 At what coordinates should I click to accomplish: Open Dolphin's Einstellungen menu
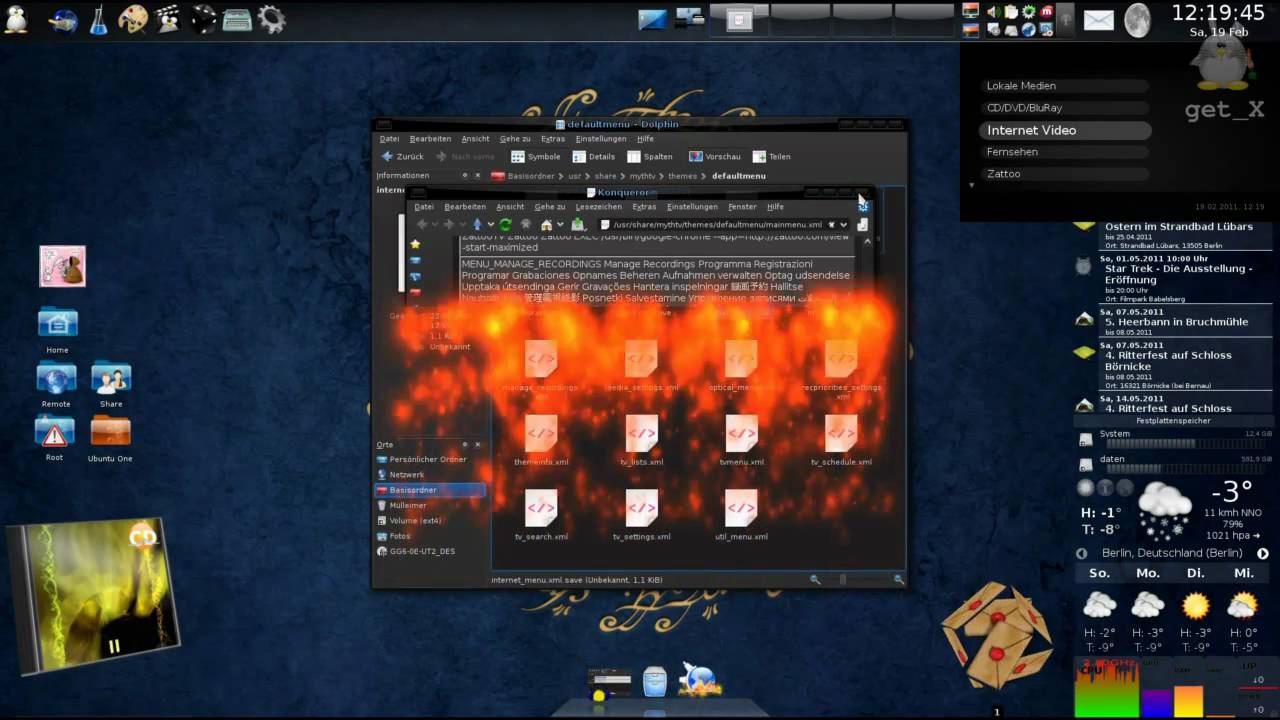click(x=600, y=139)
